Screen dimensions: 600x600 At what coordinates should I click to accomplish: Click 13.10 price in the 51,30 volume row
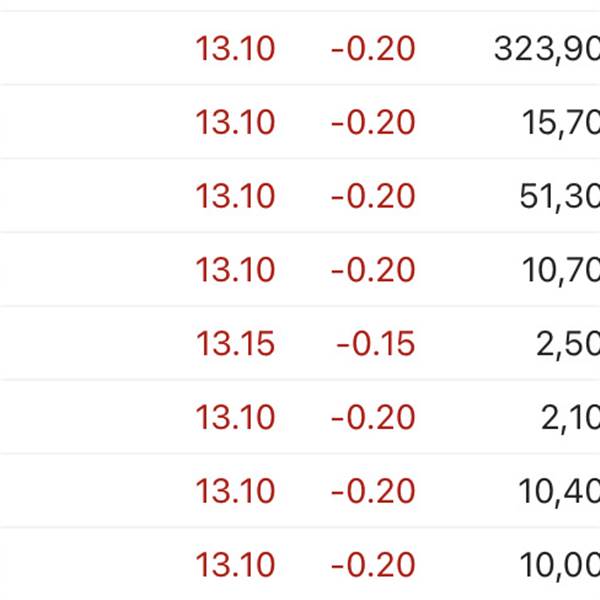(235, 196)
